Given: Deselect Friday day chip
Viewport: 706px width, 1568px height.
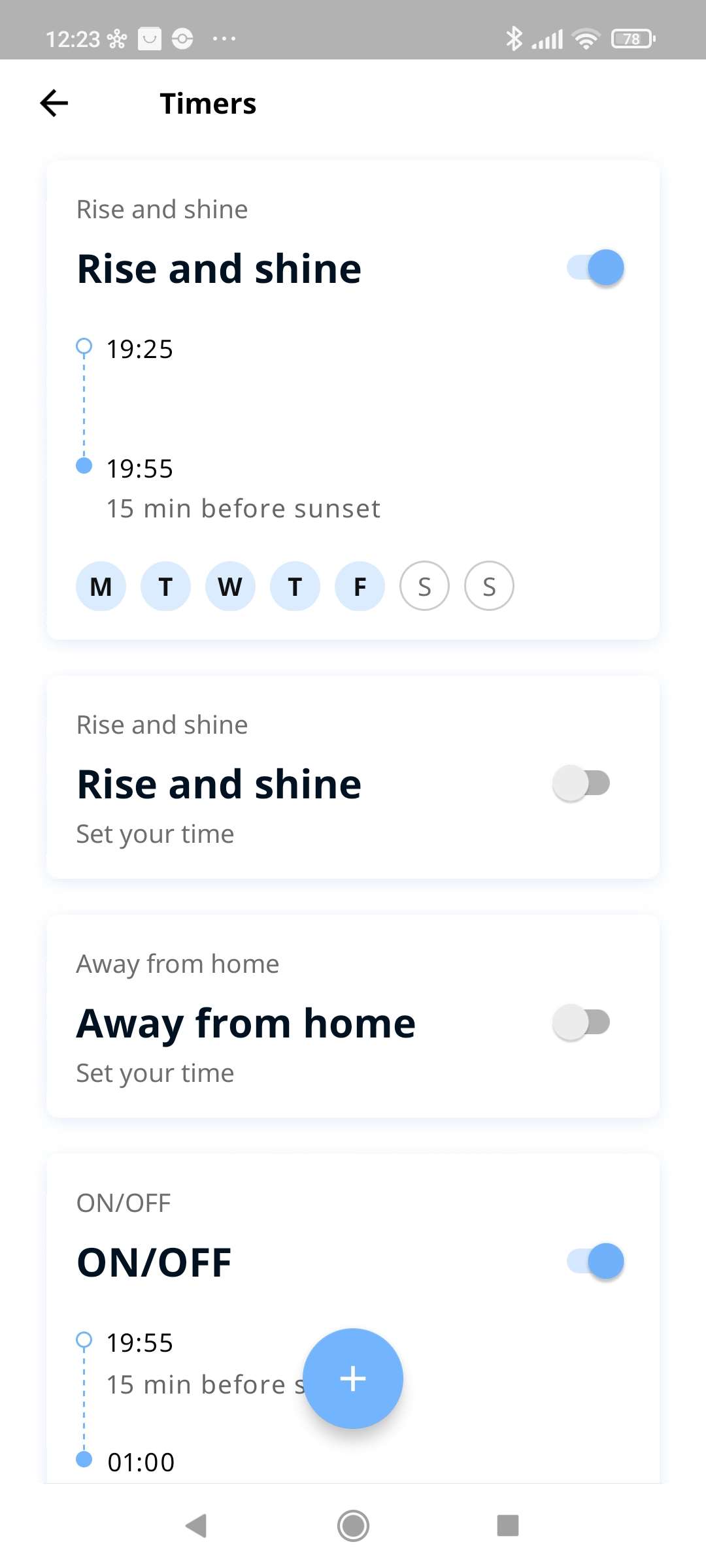Looking at the screenshot, I should coord(360,586).
